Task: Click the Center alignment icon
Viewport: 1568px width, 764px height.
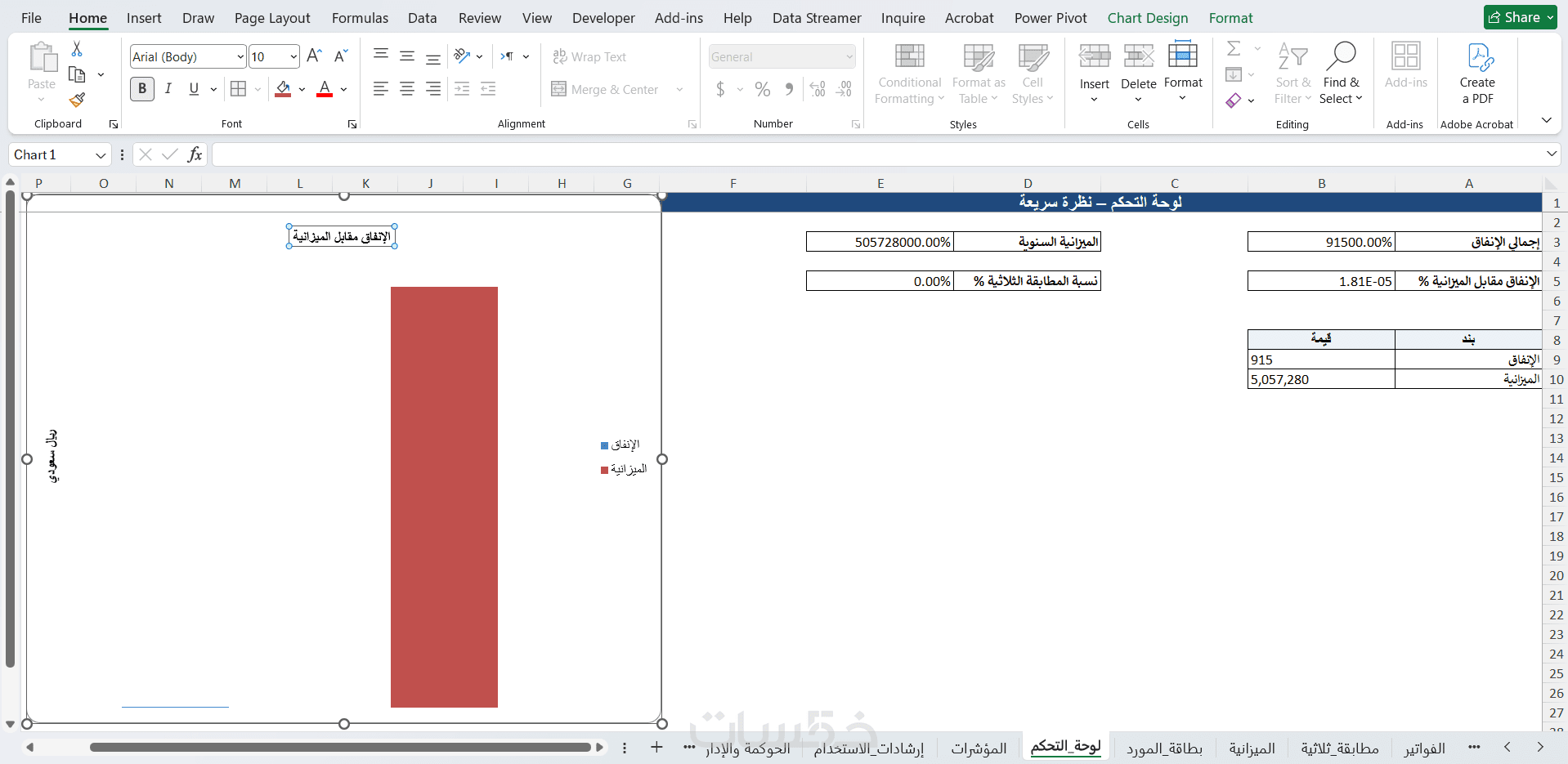Action: pos(407,89)
